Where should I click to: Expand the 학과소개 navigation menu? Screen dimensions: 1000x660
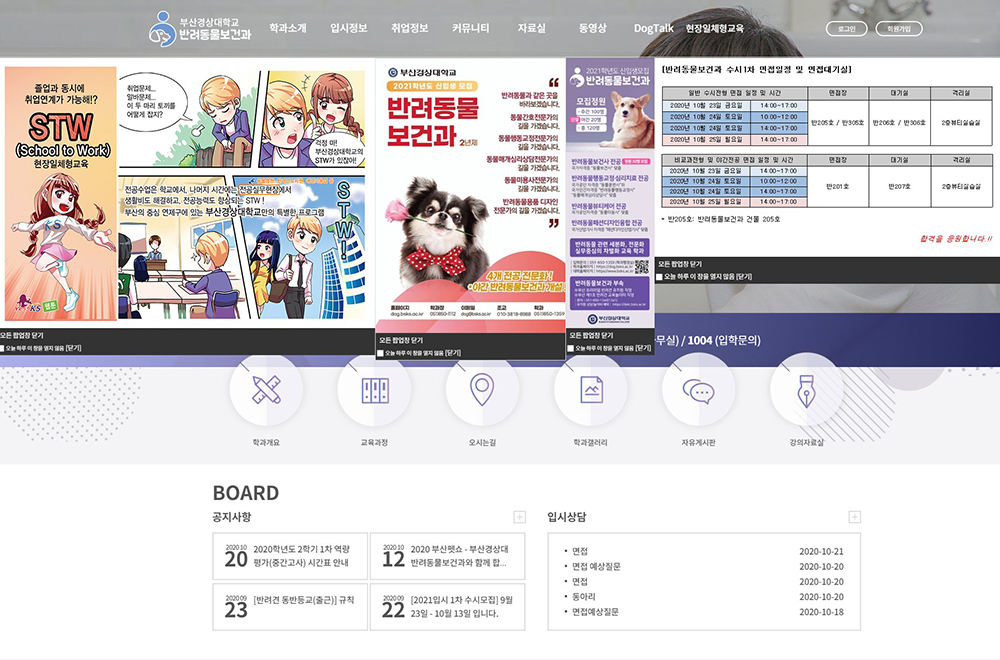coord(288,28)
